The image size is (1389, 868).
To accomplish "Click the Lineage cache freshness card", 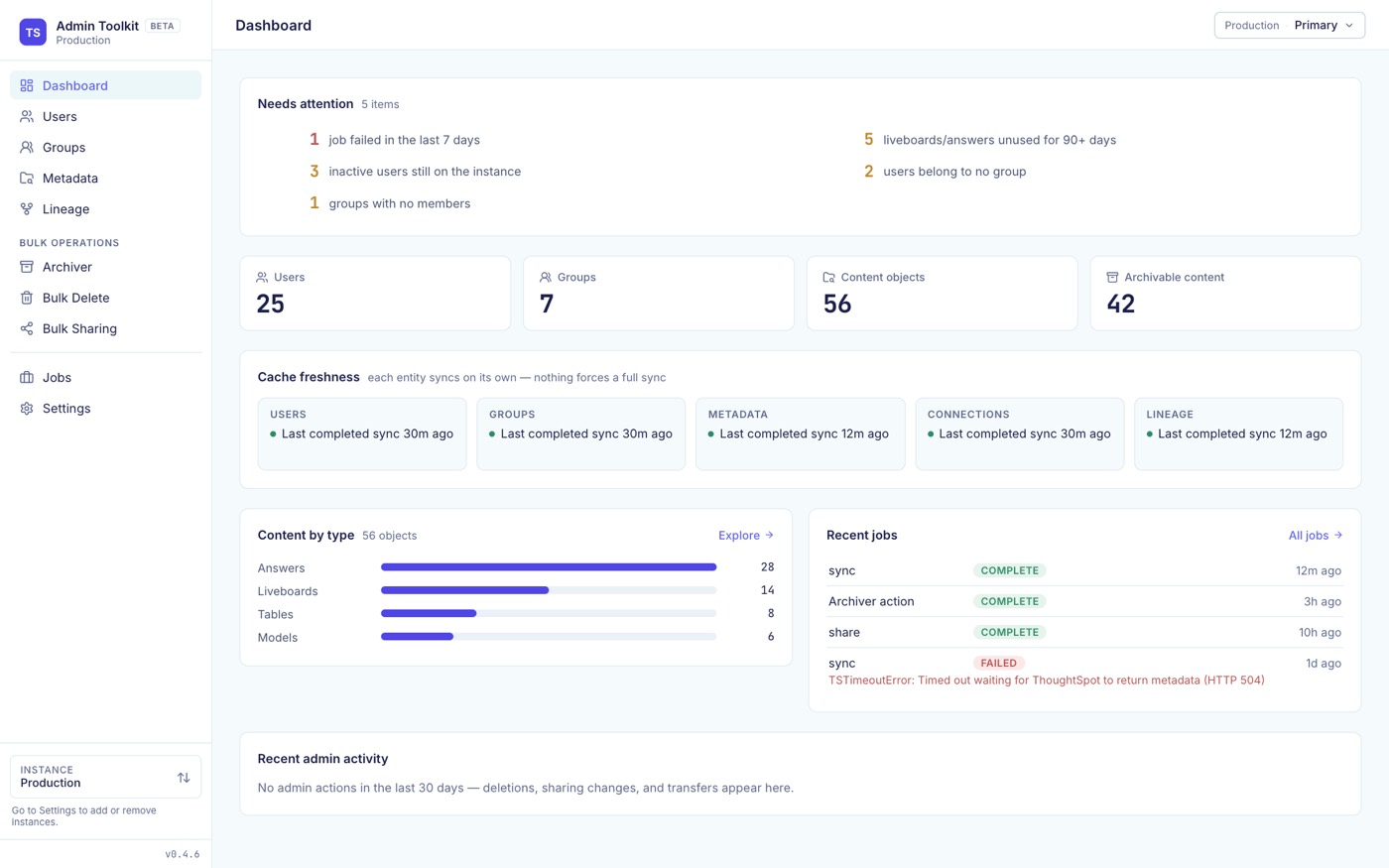I will coord(1238,434).
